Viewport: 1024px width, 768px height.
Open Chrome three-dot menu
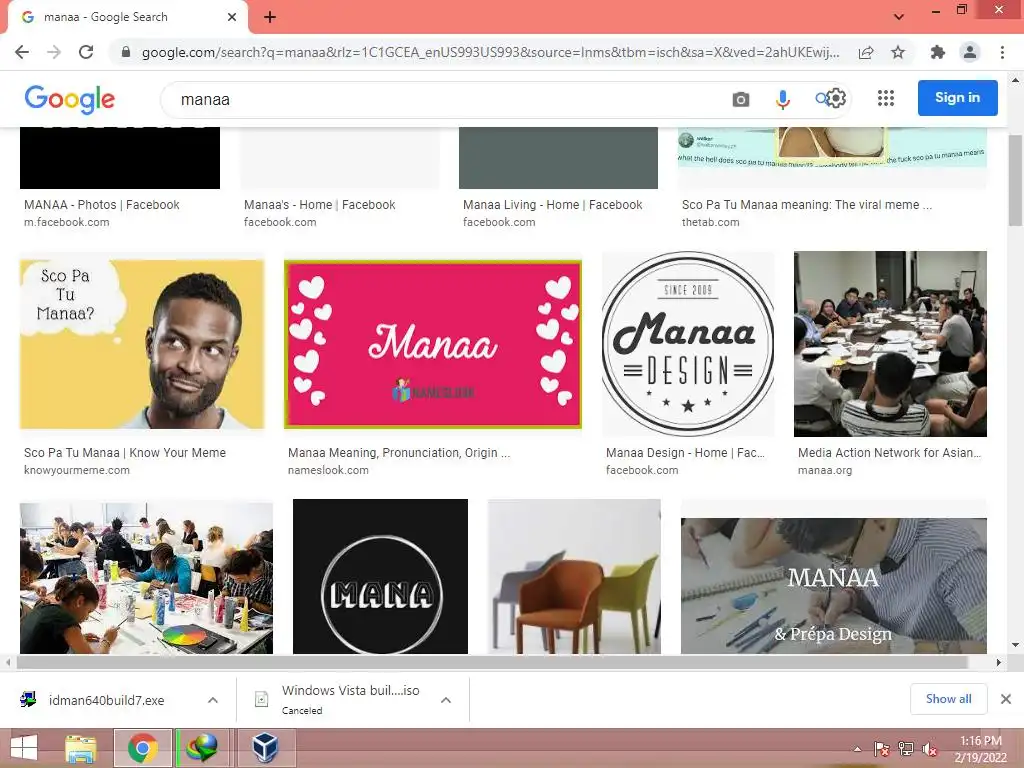click(1002, 52)
